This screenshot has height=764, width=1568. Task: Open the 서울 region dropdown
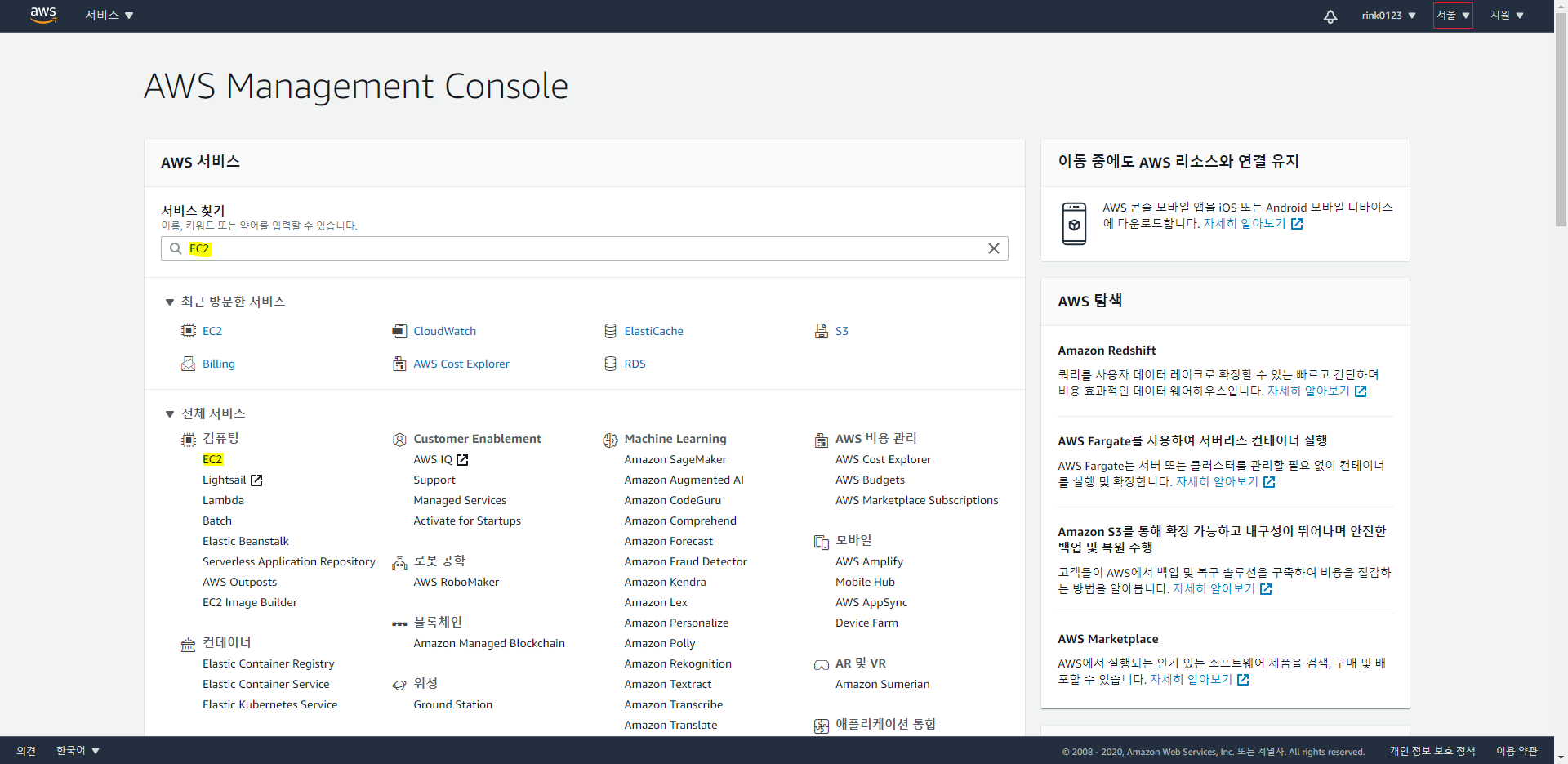[1453, 16]
